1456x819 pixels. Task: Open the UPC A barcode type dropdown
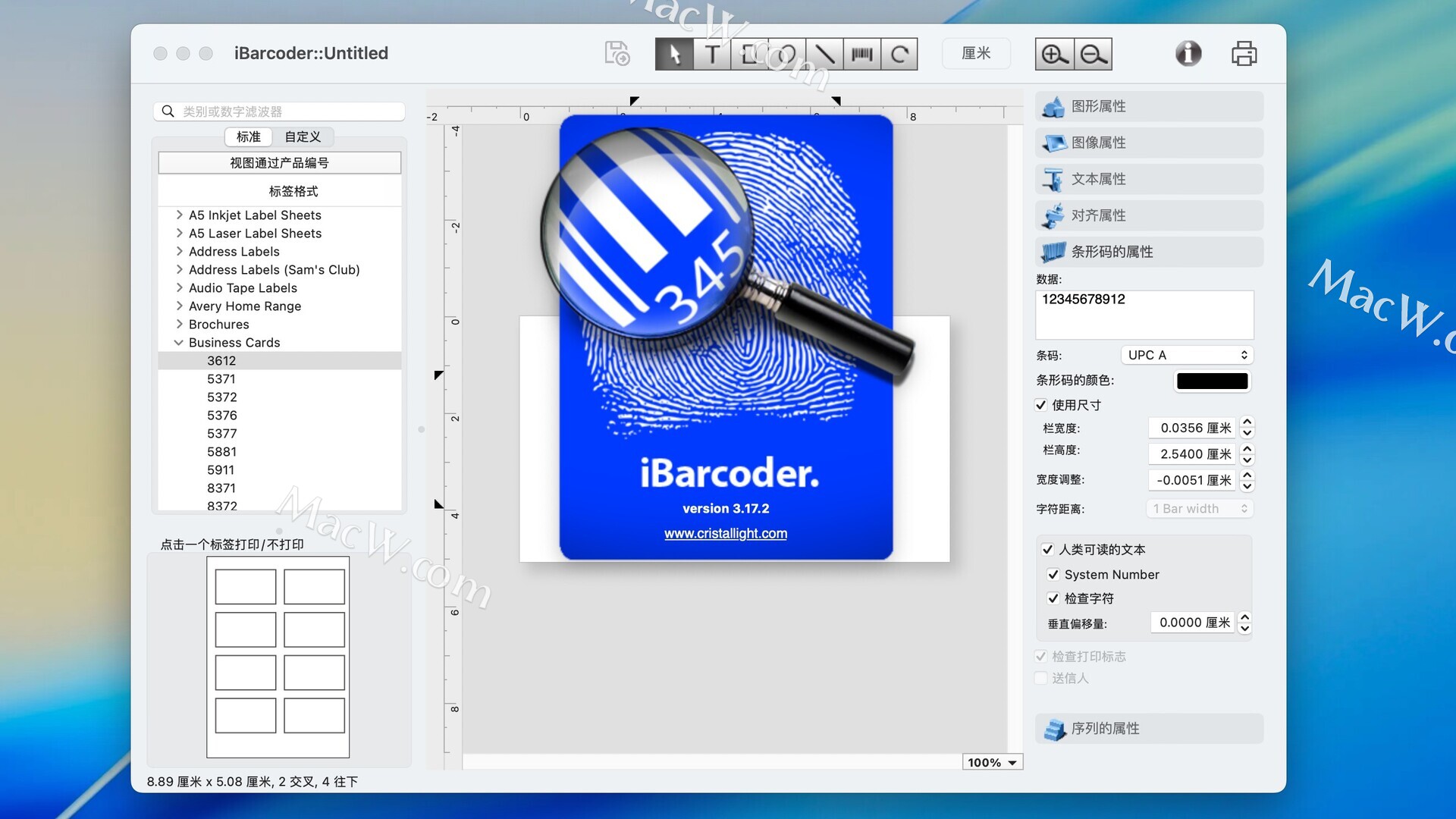pos(1186,355)
